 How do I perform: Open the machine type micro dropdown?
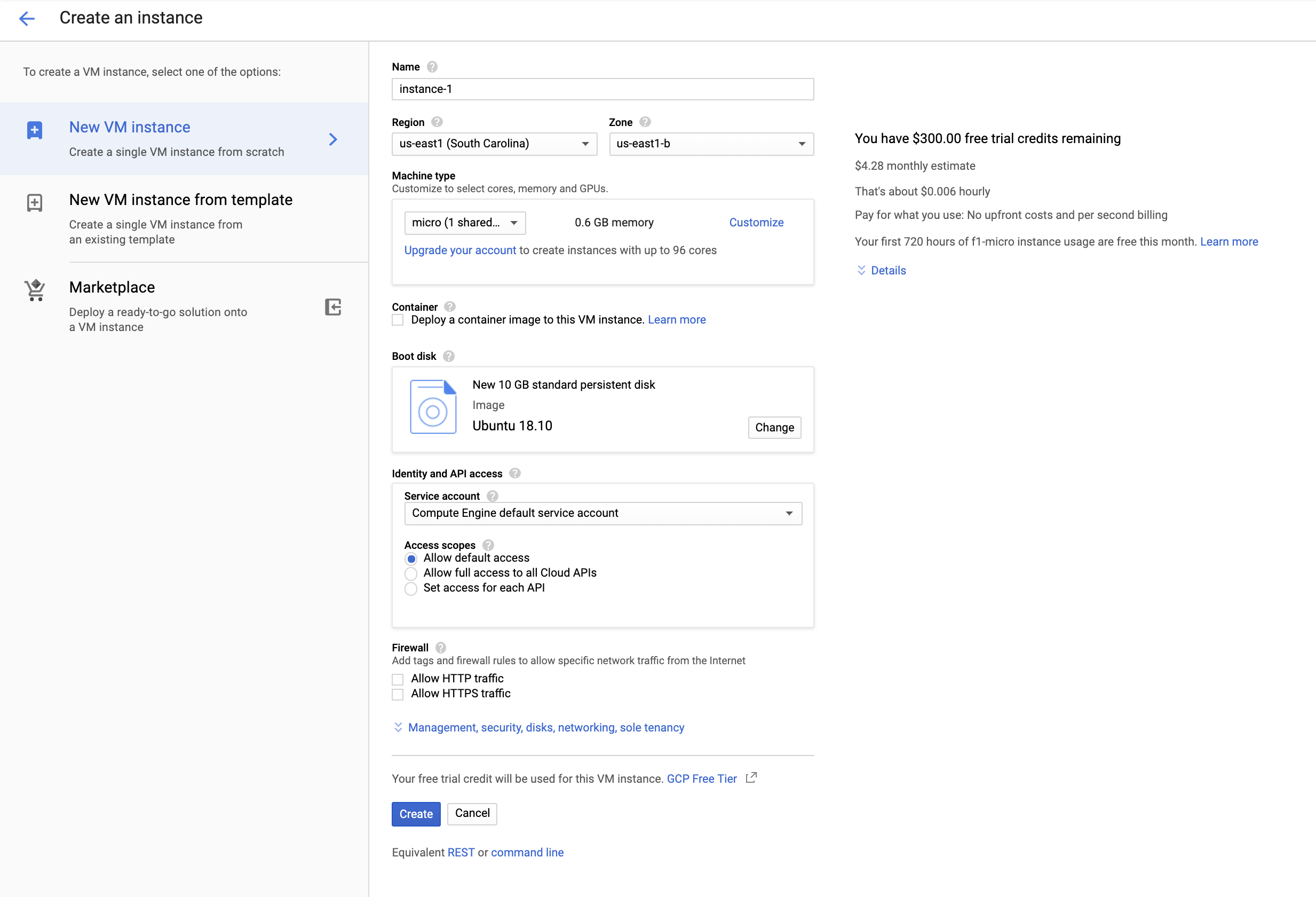point(465,223)
